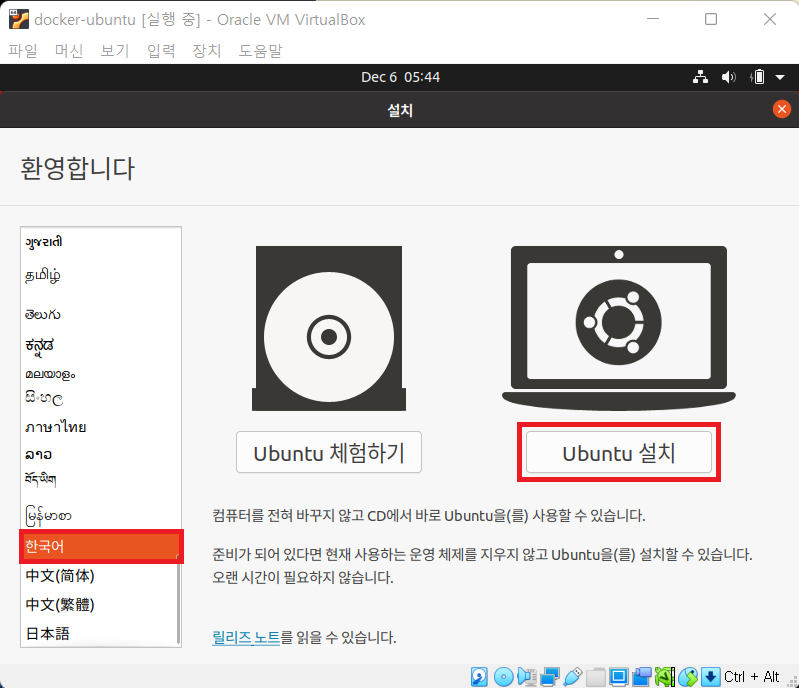799x688 pixels.
Task: Open the 도움말 menu
Action: (x=260, y=50)
